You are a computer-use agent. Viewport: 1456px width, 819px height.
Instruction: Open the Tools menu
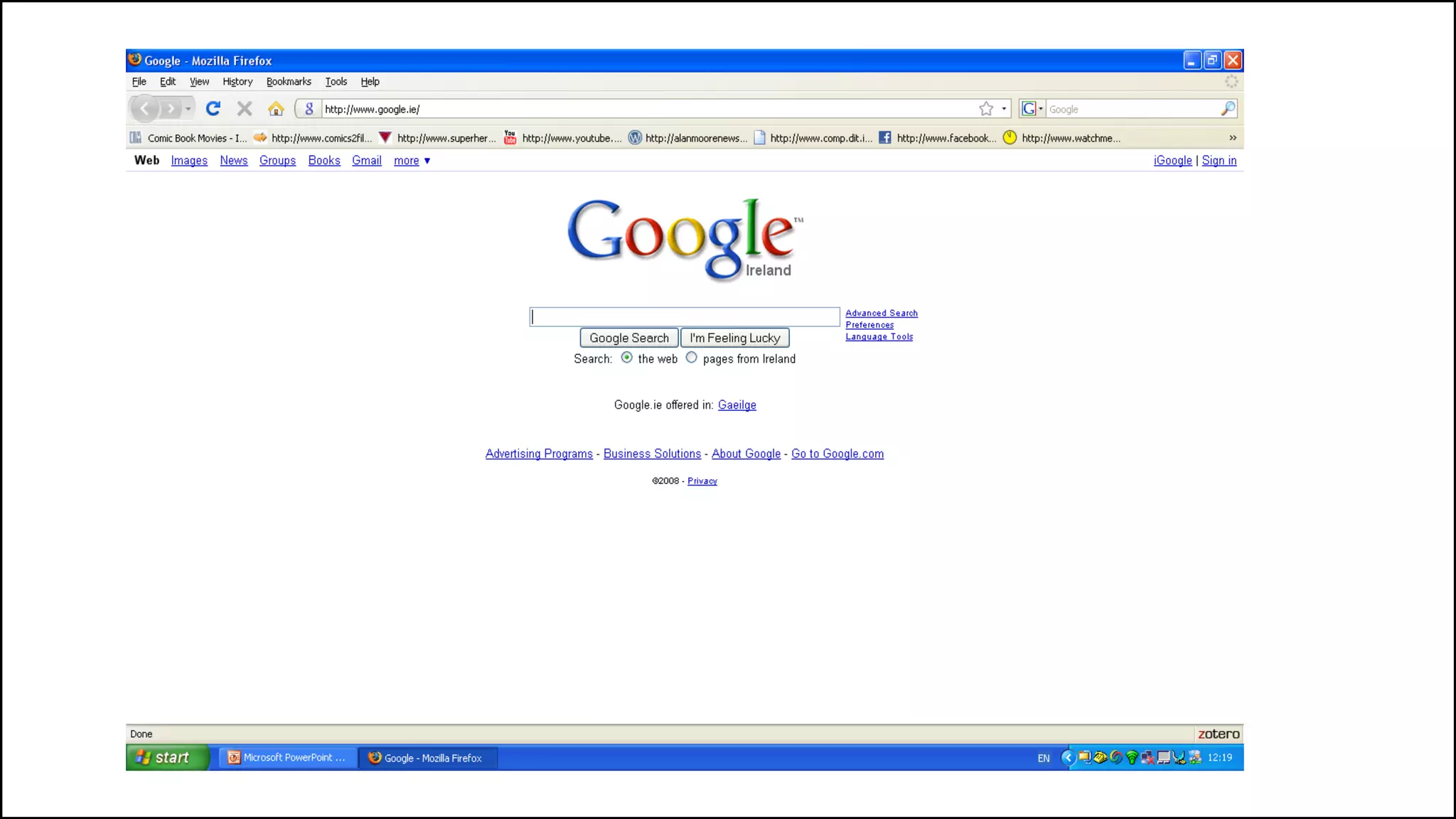(336, 82)
